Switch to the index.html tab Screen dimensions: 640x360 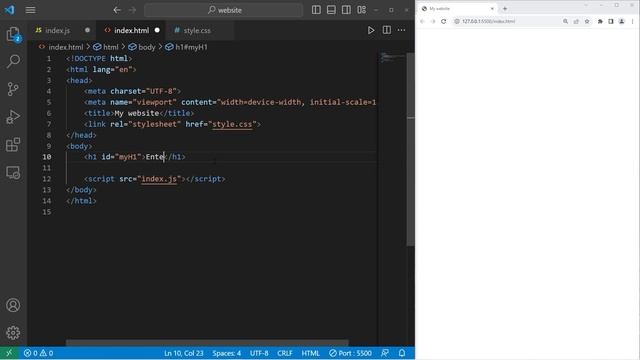point(131,31)
